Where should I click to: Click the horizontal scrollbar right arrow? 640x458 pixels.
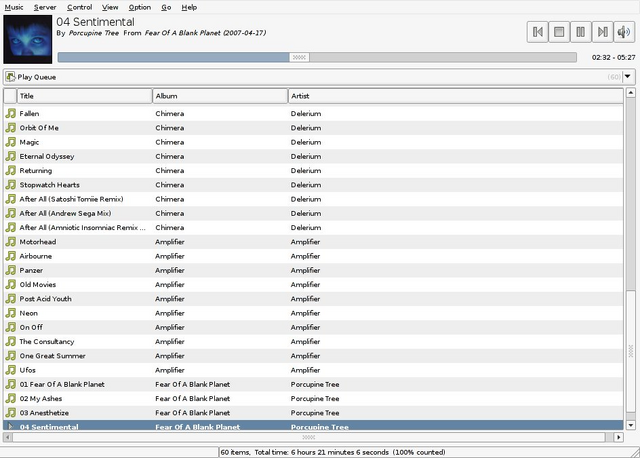pyautogui.click(x=619, y=437)
